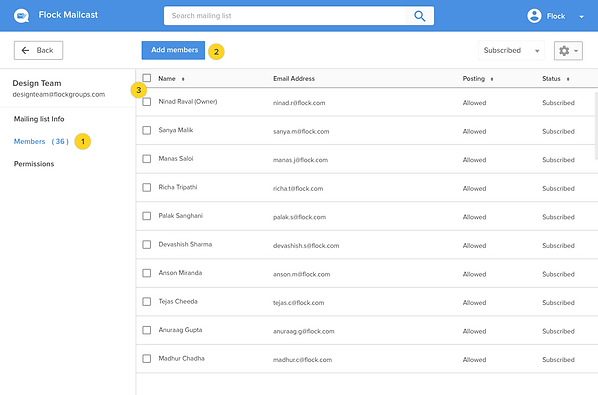Tick the checkbox beside Madhur Chadha

point(146,358)
